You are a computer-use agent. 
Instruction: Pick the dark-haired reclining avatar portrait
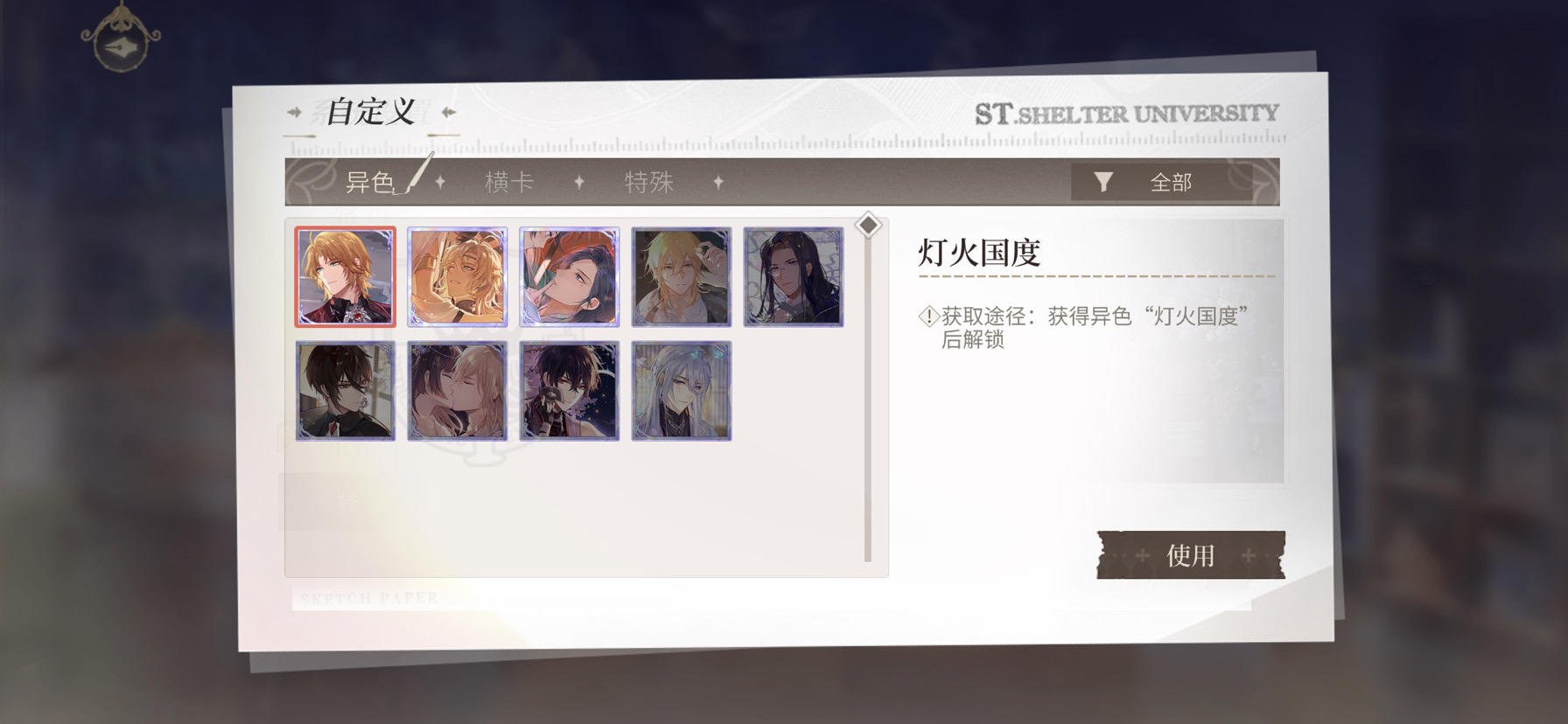pyautogui.click(x=570, y=277)
